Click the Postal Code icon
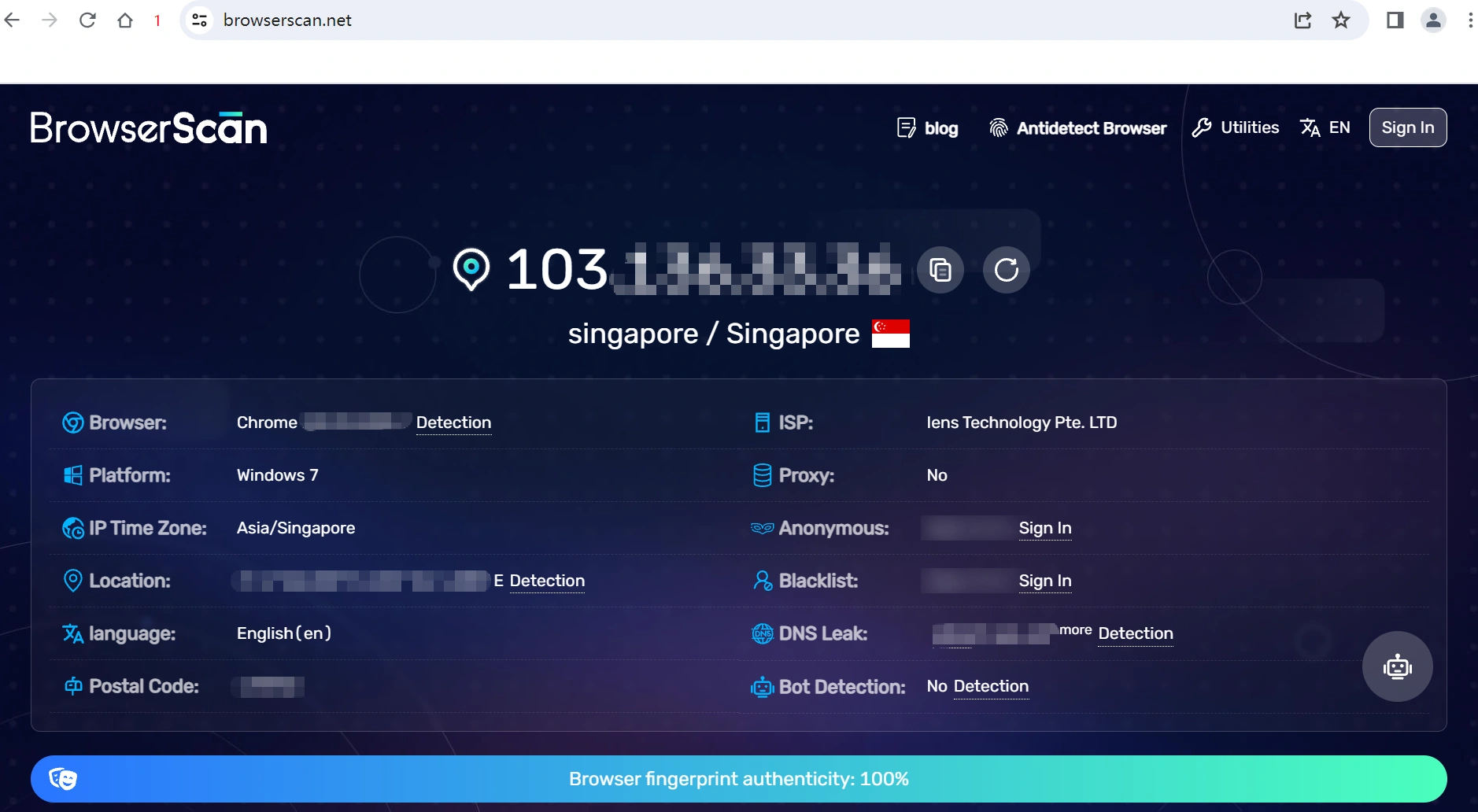Image resolution: width=1478 pixels, height=812 pixels. coord(73,686)
